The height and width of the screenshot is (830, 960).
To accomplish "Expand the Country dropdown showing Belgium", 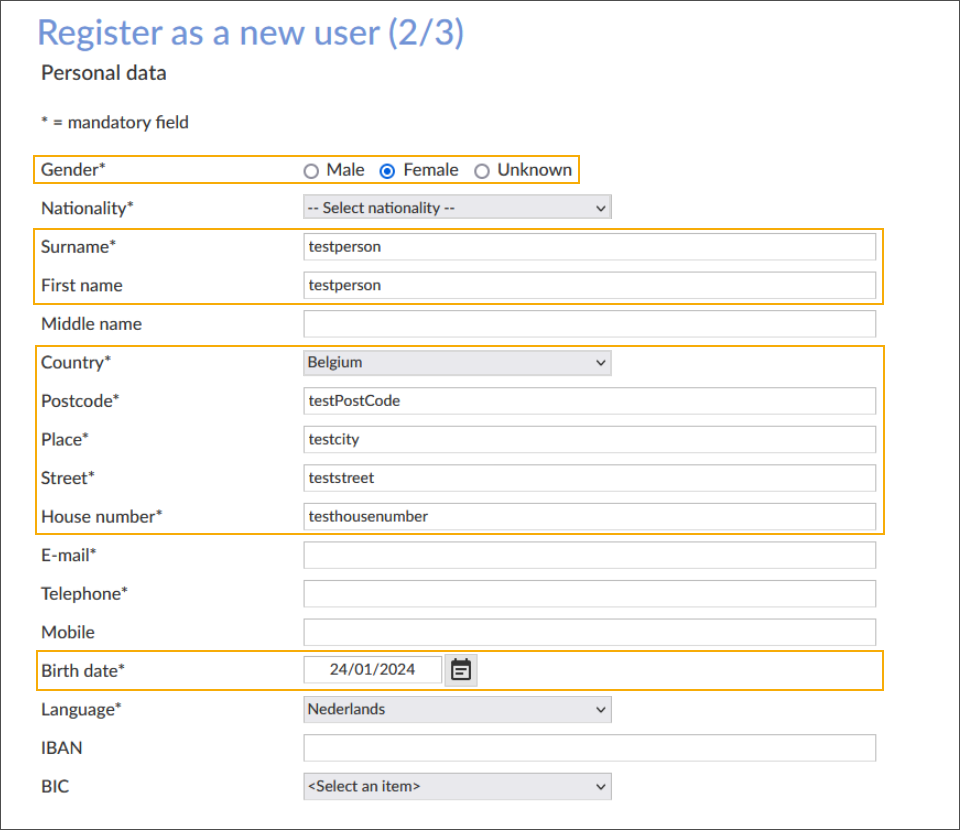I will tap(457, 363).
